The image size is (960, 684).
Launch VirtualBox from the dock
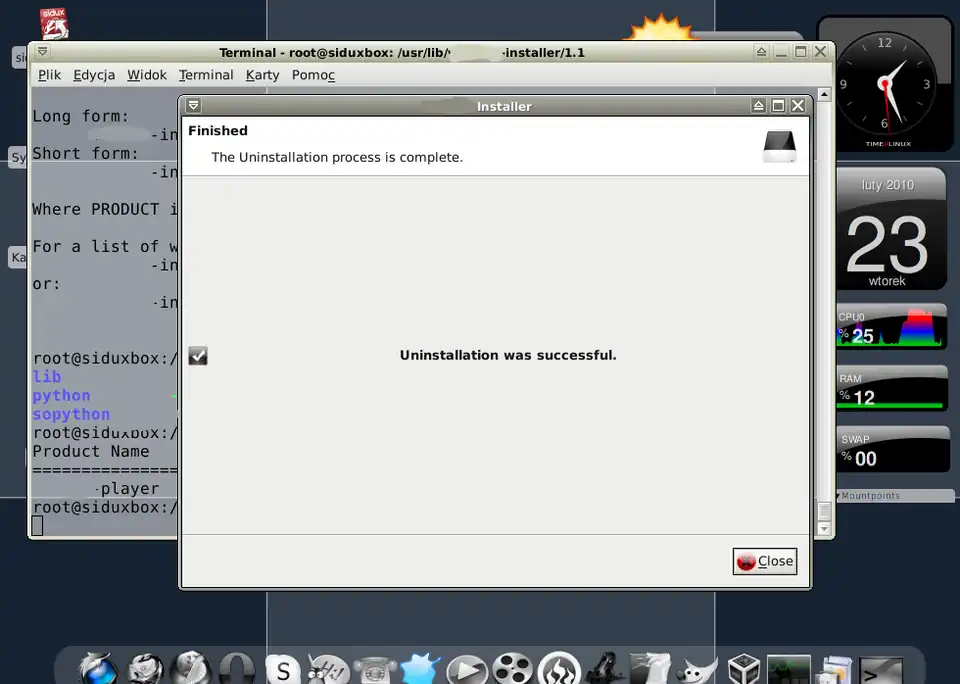coord(744,669)
